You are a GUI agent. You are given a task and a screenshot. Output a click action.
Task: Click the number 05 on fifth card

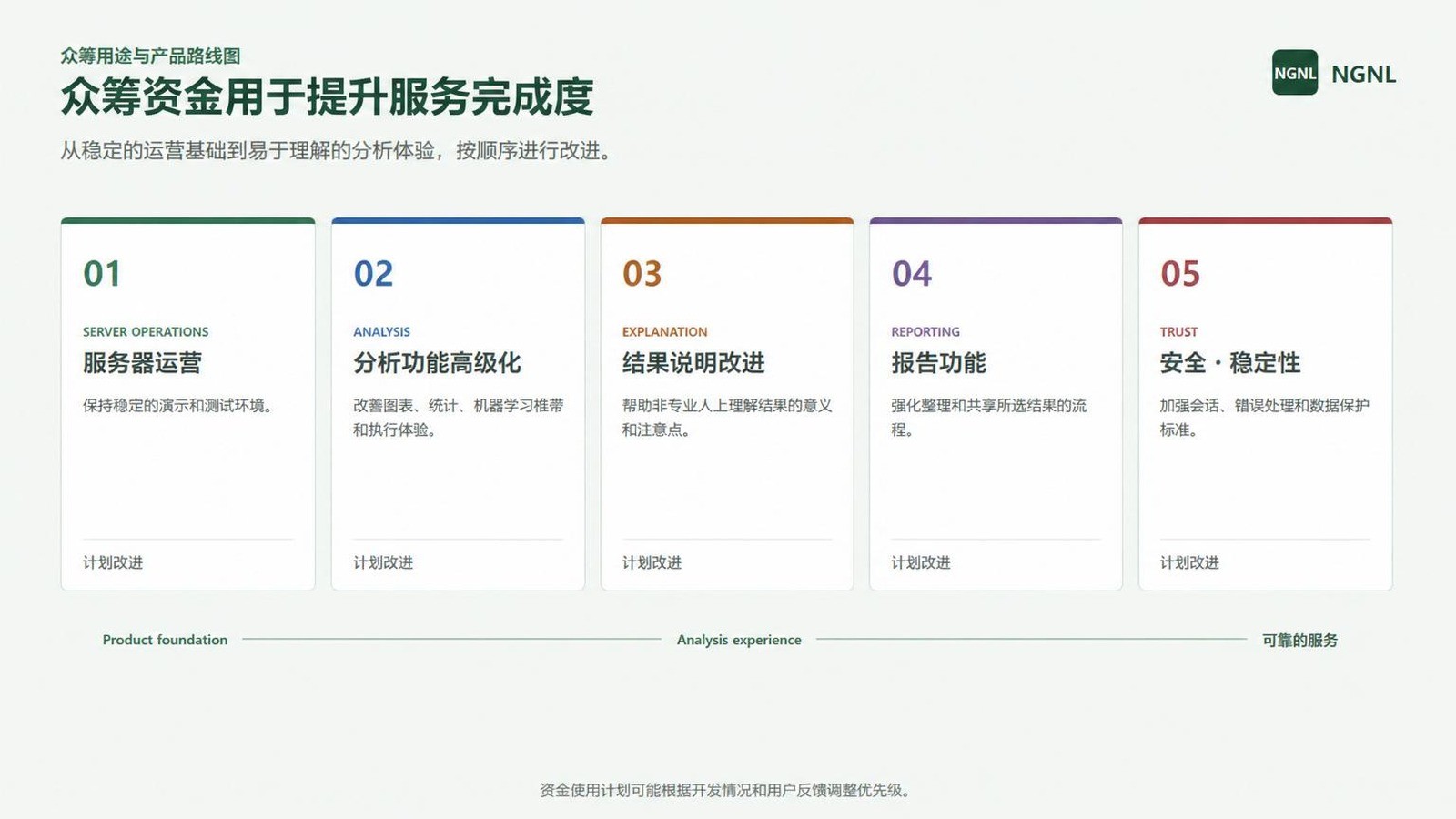pos(1180,273)
